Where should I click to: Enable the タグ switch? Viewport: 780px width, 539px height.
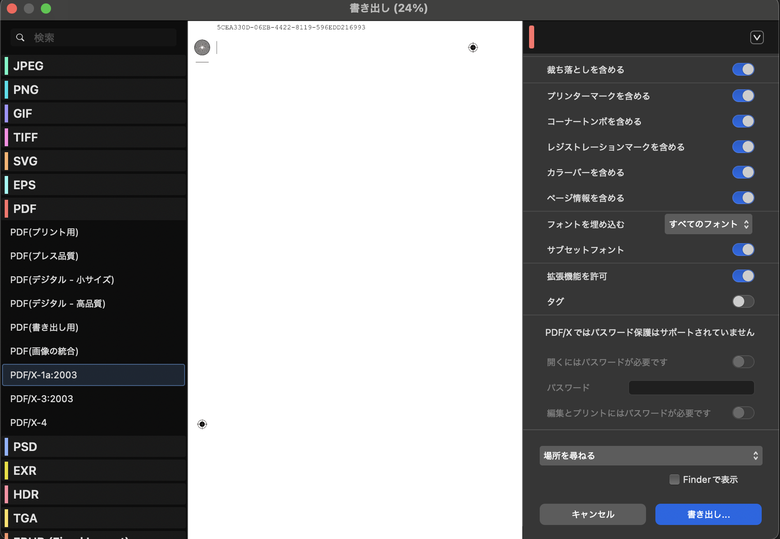click(x=743, y=301)
